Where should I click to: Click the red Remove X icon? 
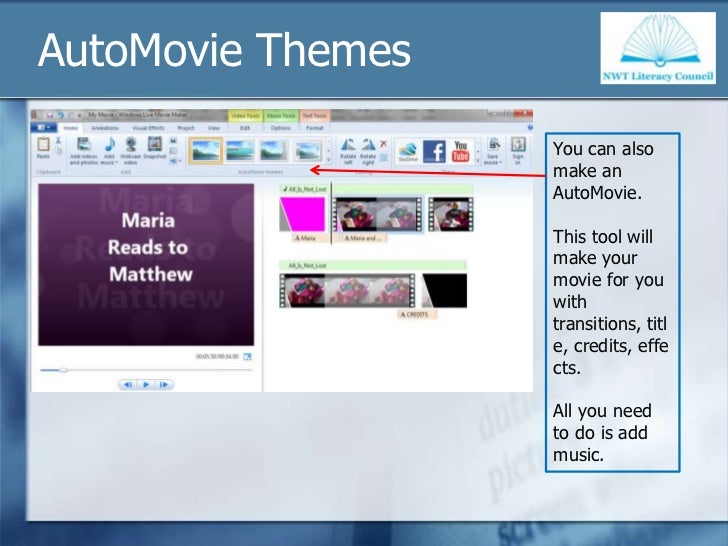click(384, 143)
